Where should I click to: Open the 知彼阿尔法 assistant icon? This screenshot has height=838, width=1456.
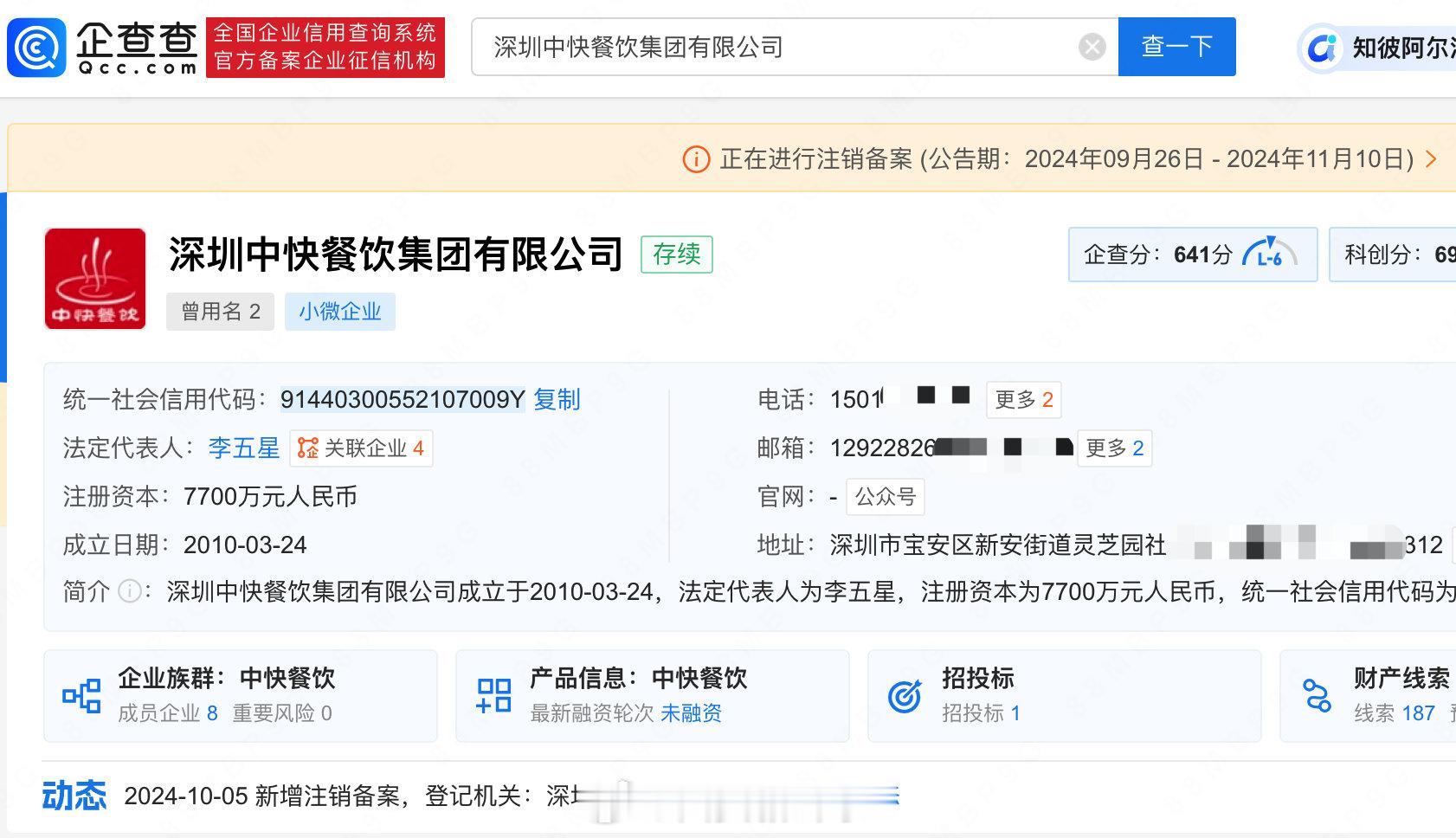(x=1322, y=48)
